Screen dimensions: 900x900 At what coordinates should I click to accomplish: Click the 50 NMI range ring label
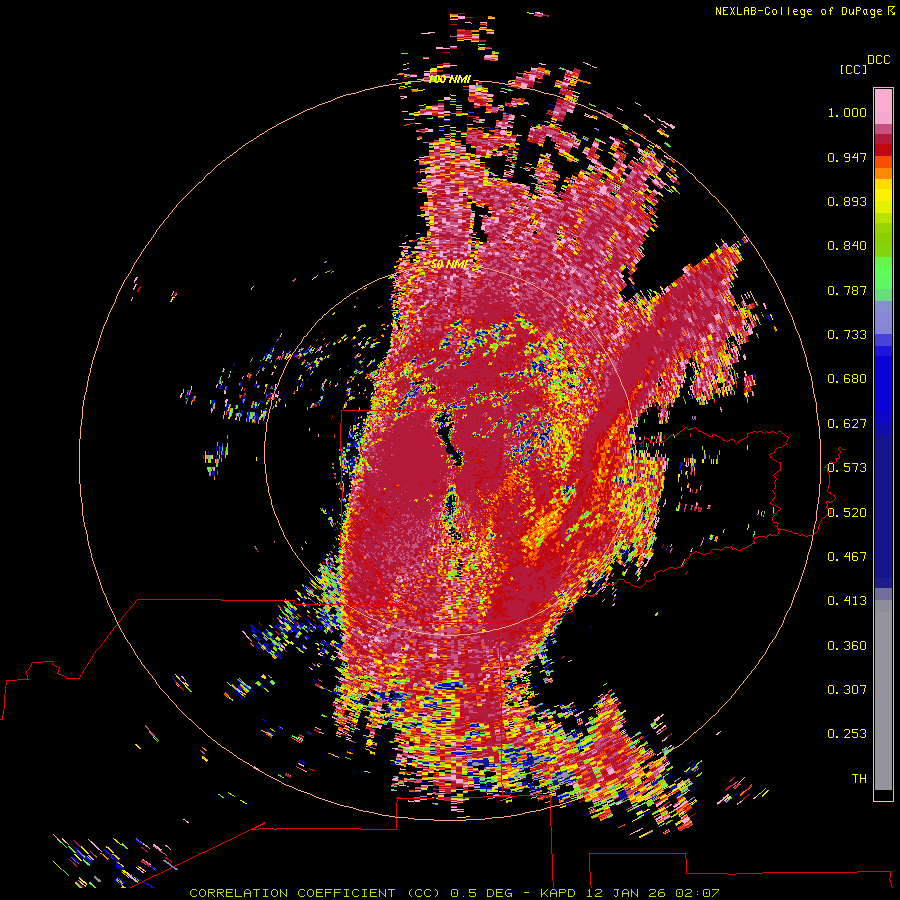449,265
